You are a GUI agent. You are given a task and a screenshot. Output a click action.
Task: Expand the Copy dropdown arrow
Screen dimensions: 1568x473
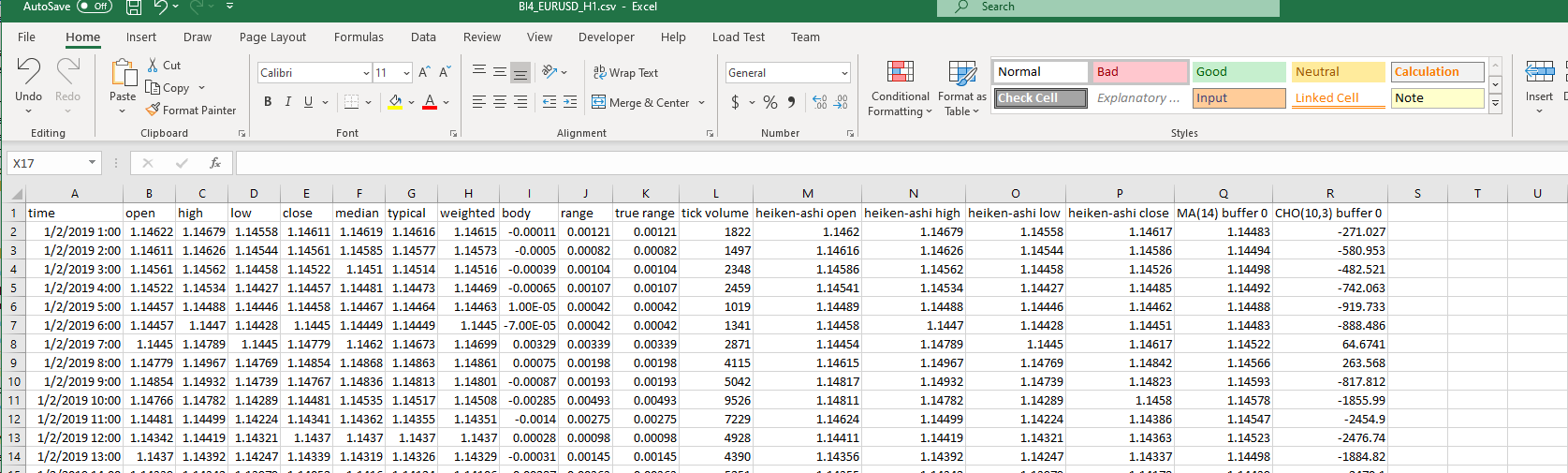(201, 88)
